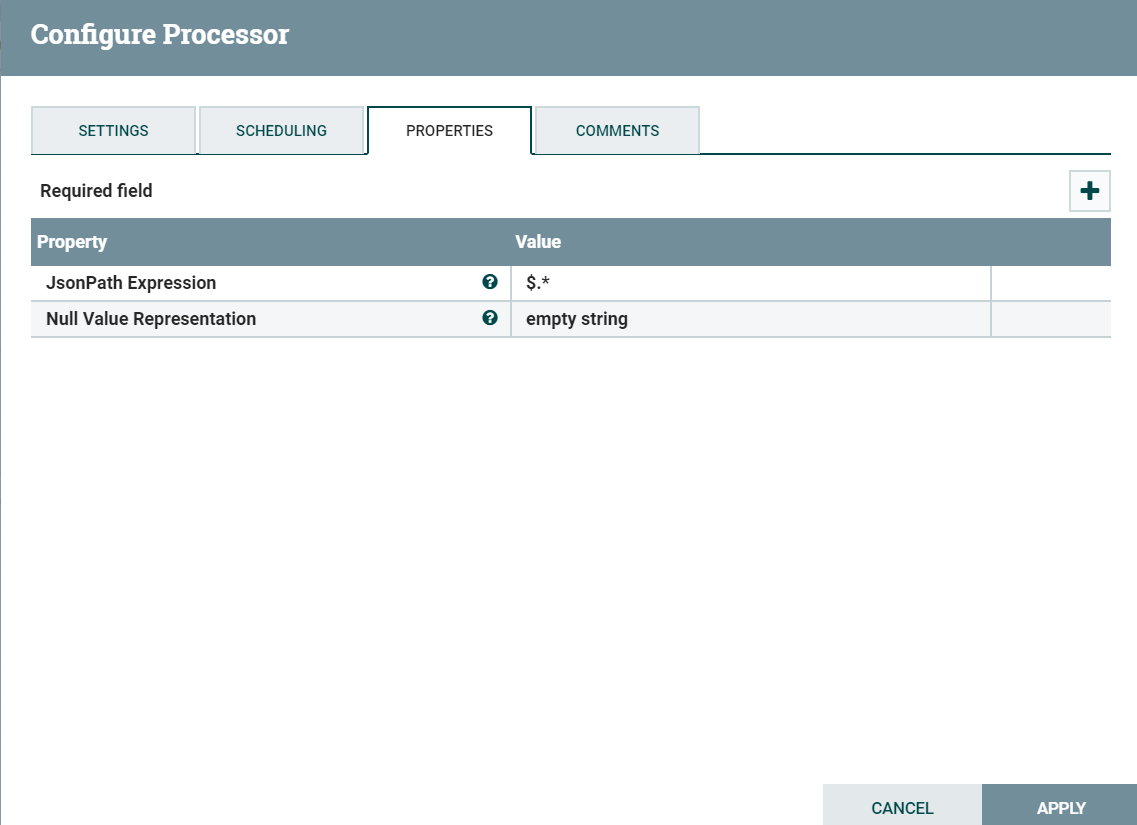Add a new property with the plus icon
This screenshot has height=825, width=1137.
(x=1089, y=190)
